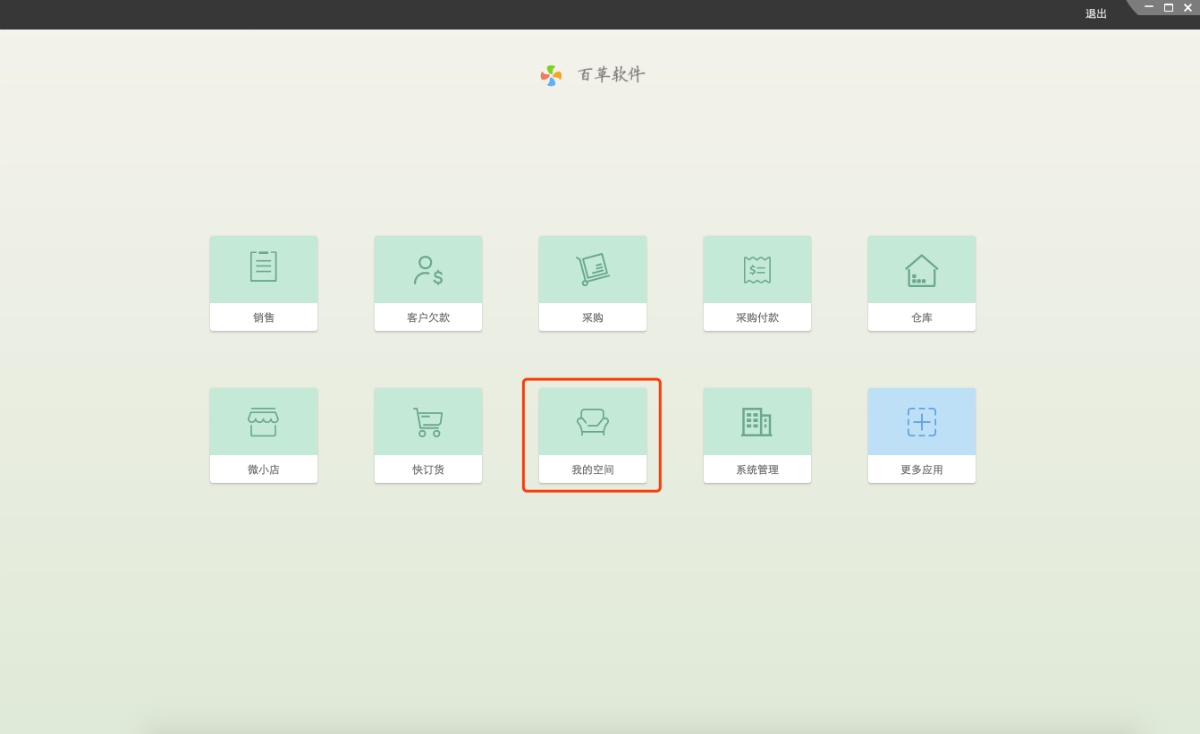Click the 更多应用 plus icon
1200x734 pixels.
tap(921, 421)
